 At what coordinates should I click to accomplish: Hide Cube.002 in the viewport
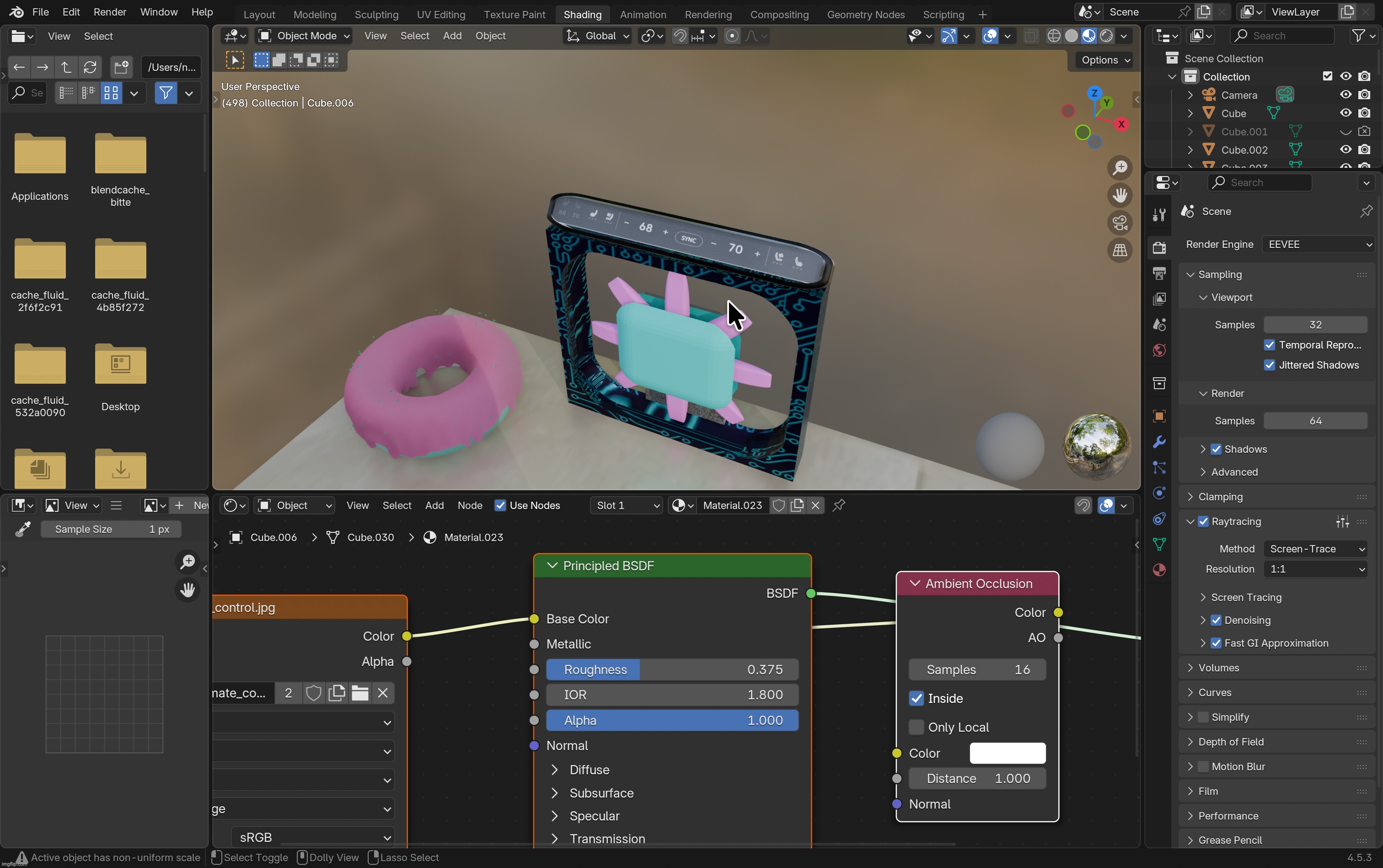coord(1345,149)
